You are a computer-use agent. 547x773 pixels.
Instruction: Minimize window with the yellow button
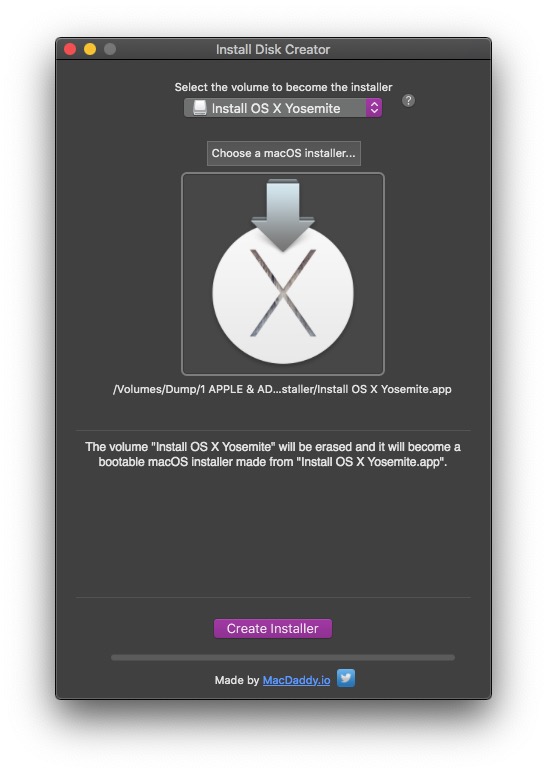point(90,49)
